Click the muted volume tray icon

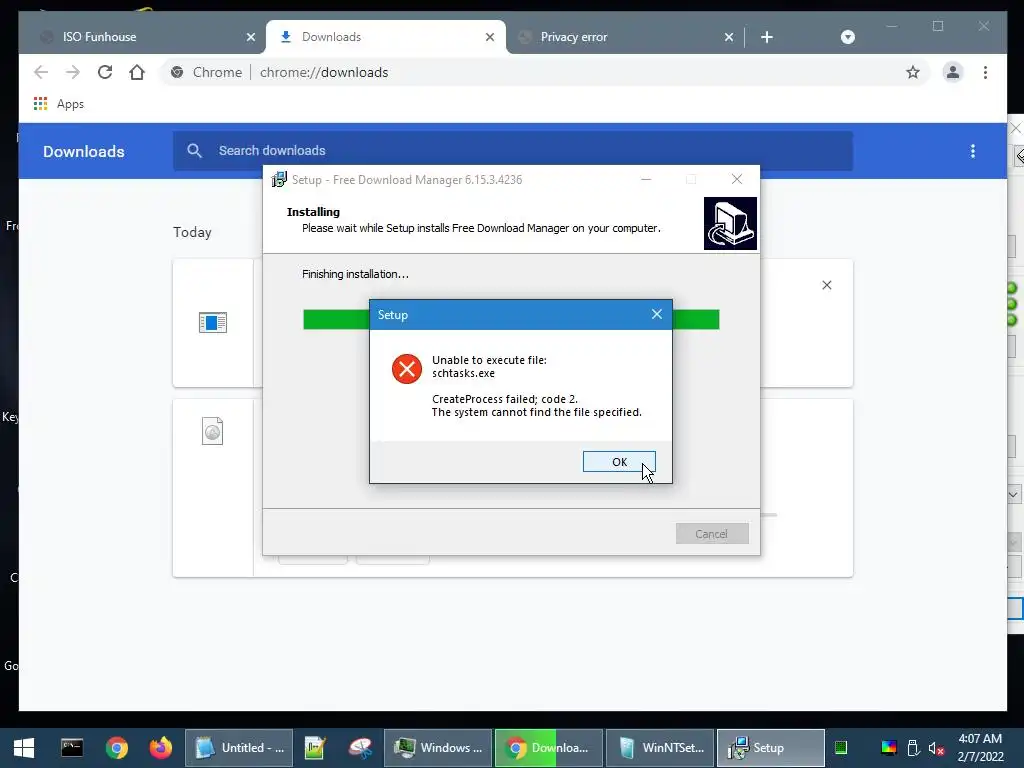click(936, 748)
